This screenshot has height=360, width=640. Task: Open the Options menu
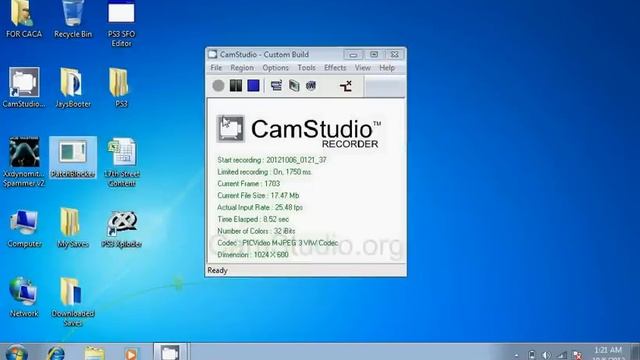(276, 68)
